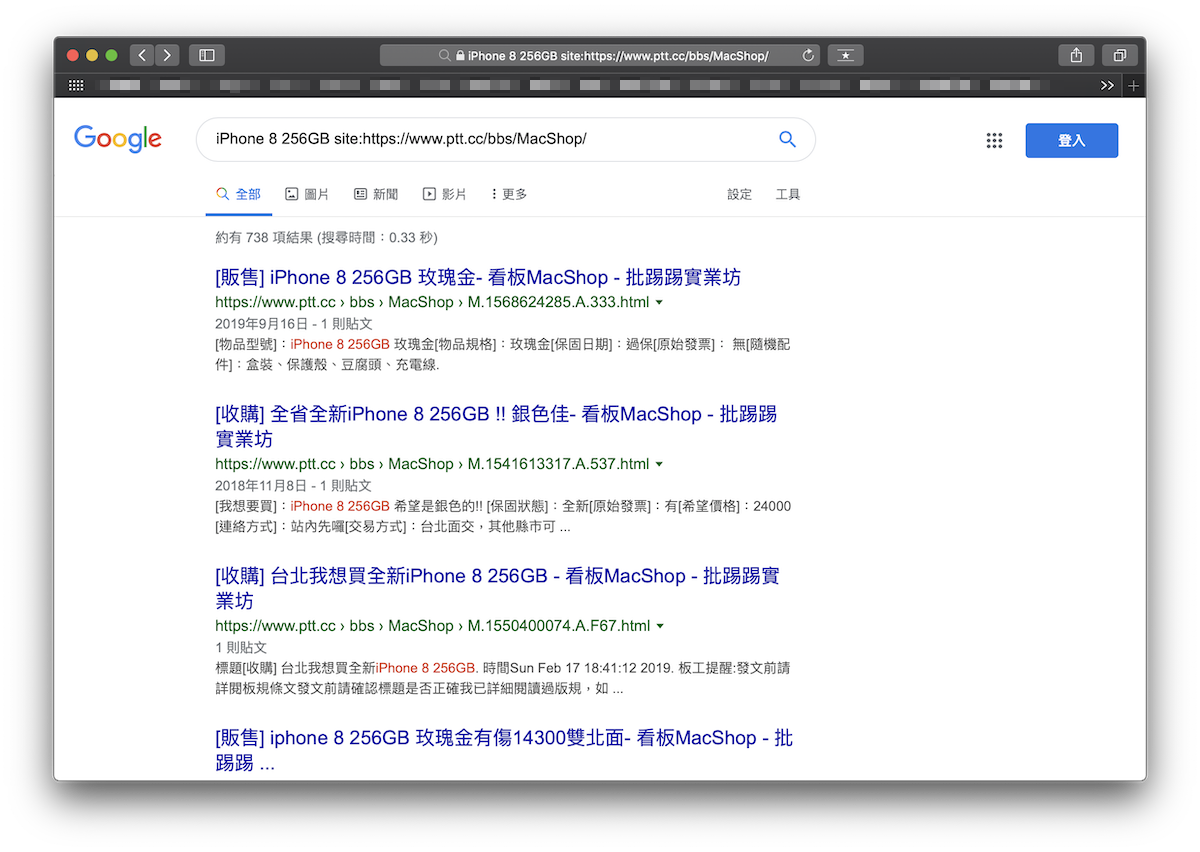This screenshot has width=1200, height=852.
Task: Open the 更多 more menu
Action: [x=509, y=194]
